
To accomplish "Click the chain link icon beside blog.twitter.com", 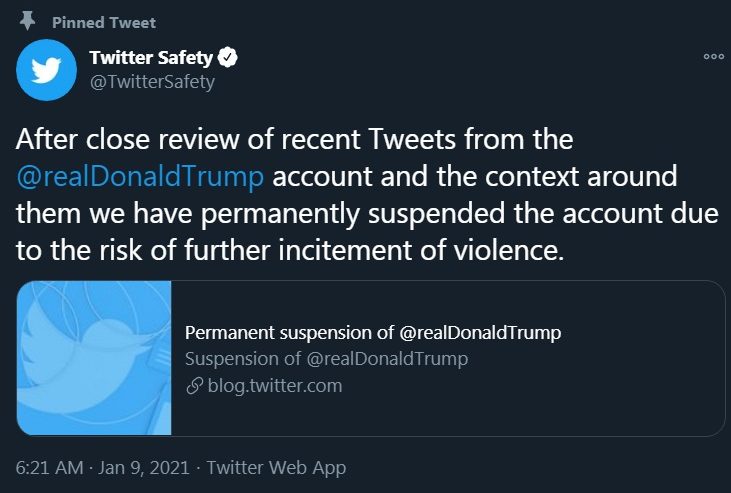I will click(x=194, y=386).
